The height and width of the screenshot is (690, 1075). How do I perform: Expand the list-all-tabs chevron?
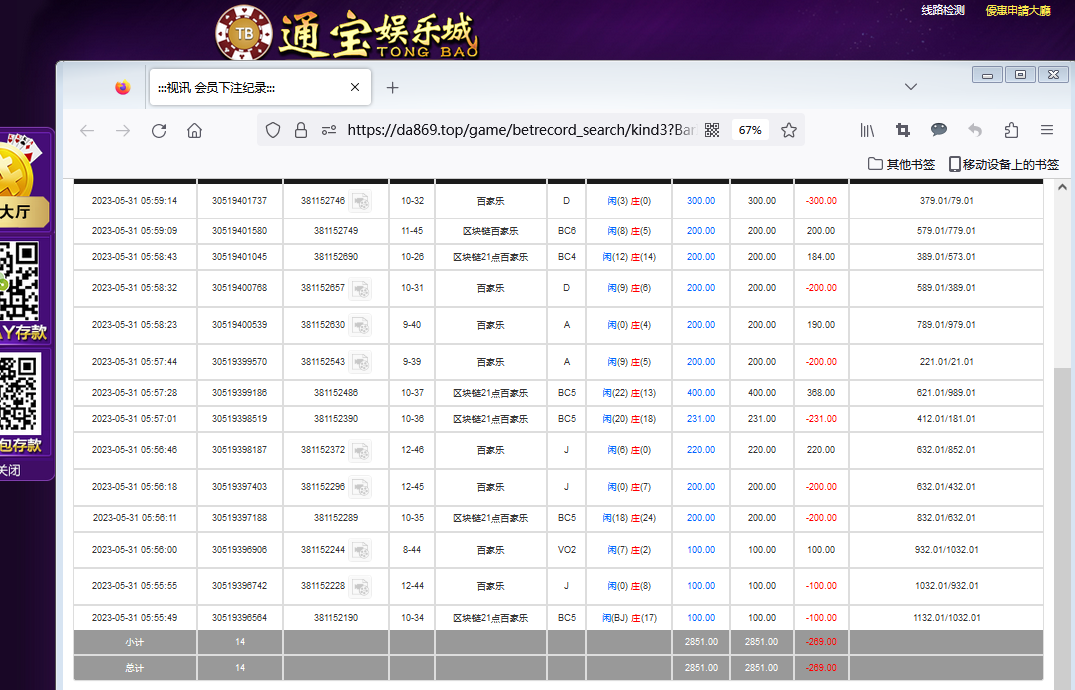click(911, 87)
